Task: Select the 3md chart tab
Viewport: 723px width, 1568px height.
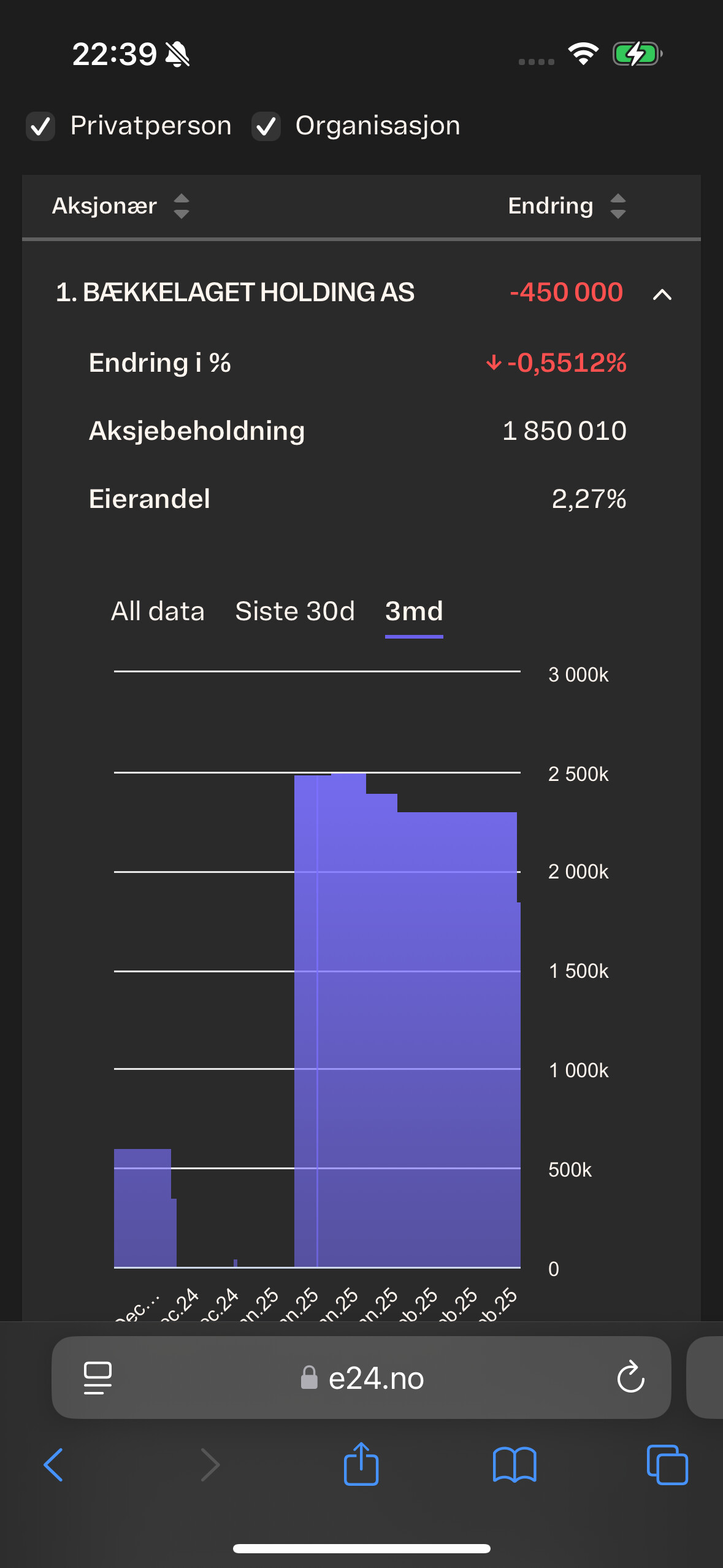Action: coord(414,612)
